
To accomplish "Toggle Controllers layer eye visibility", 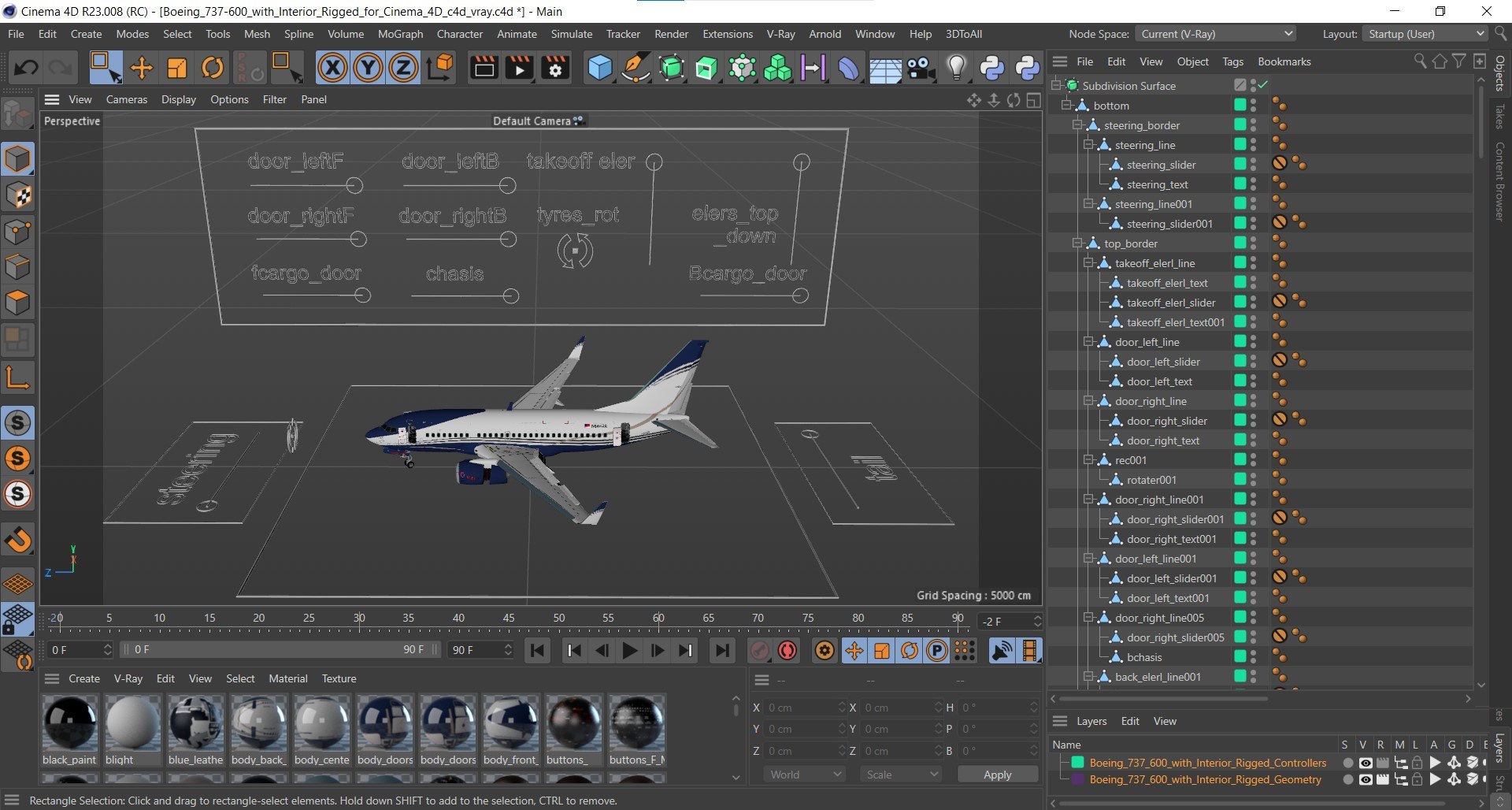I will coord(1366,763).
